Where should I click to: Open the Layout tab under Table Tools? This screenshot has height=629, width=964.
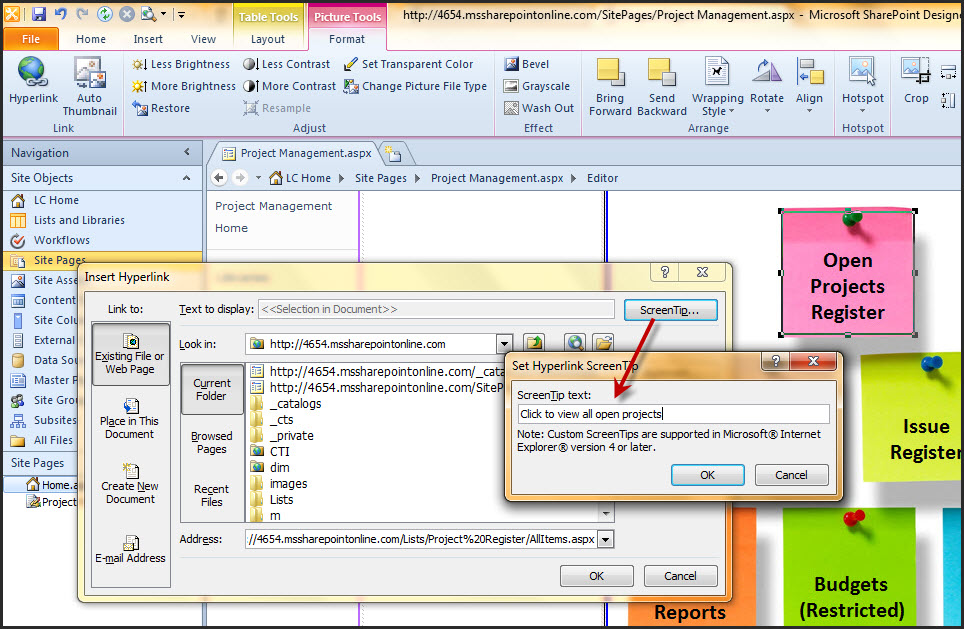pos(267,39)
